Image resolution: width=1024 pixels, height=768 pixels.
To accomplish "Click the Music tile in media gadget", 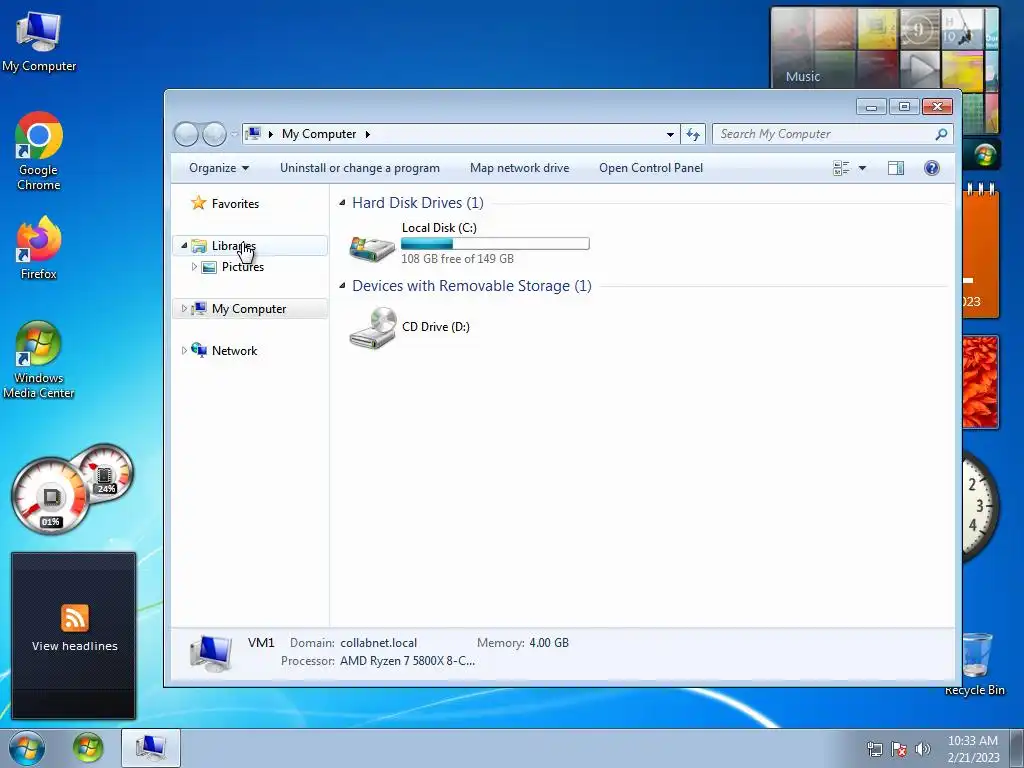I will [803, 76].
